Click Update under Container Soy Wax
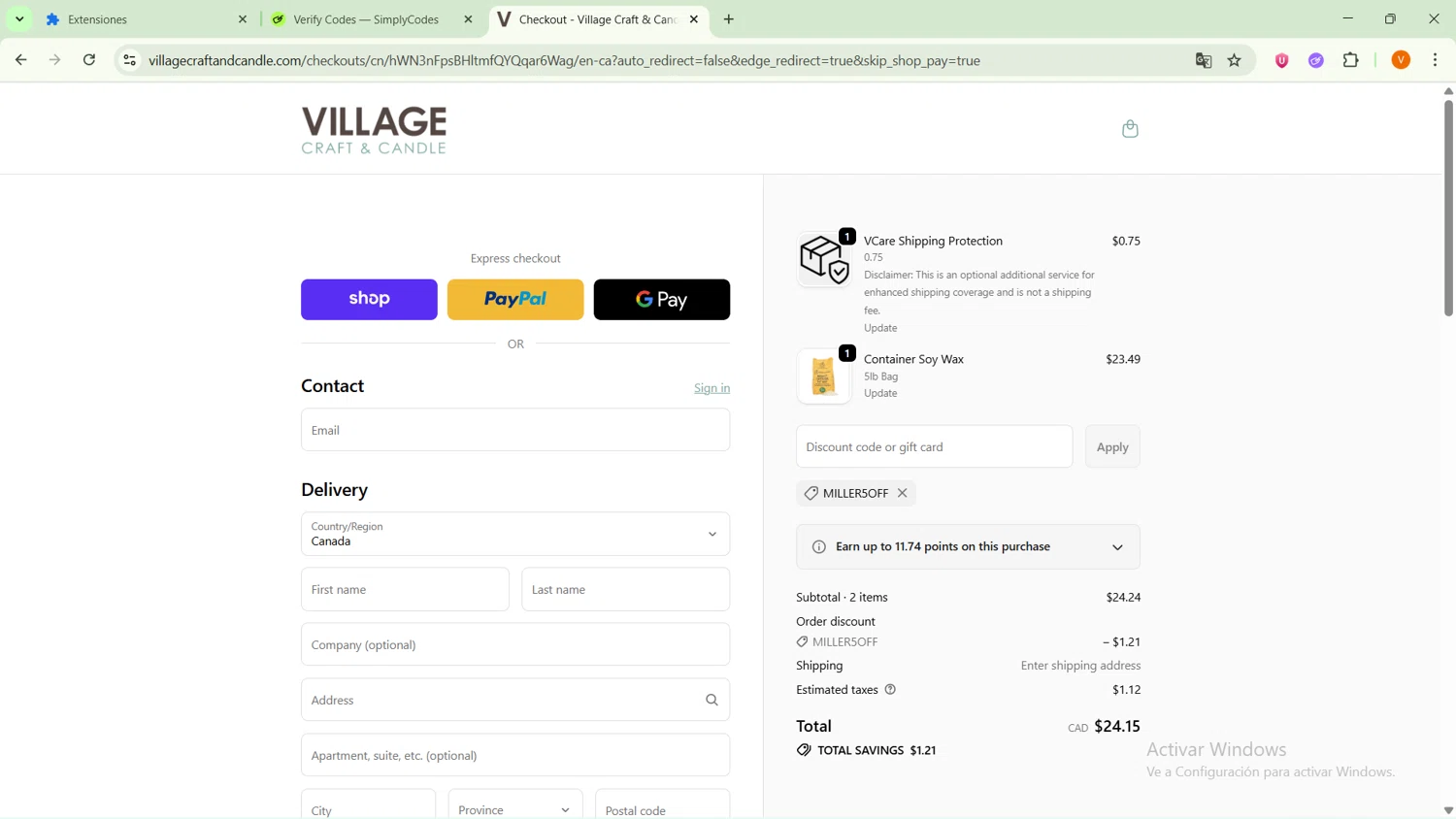Image resolution: width=1456 pixels, height=819 pixels. pyautogui.click(x=880, y=393)
